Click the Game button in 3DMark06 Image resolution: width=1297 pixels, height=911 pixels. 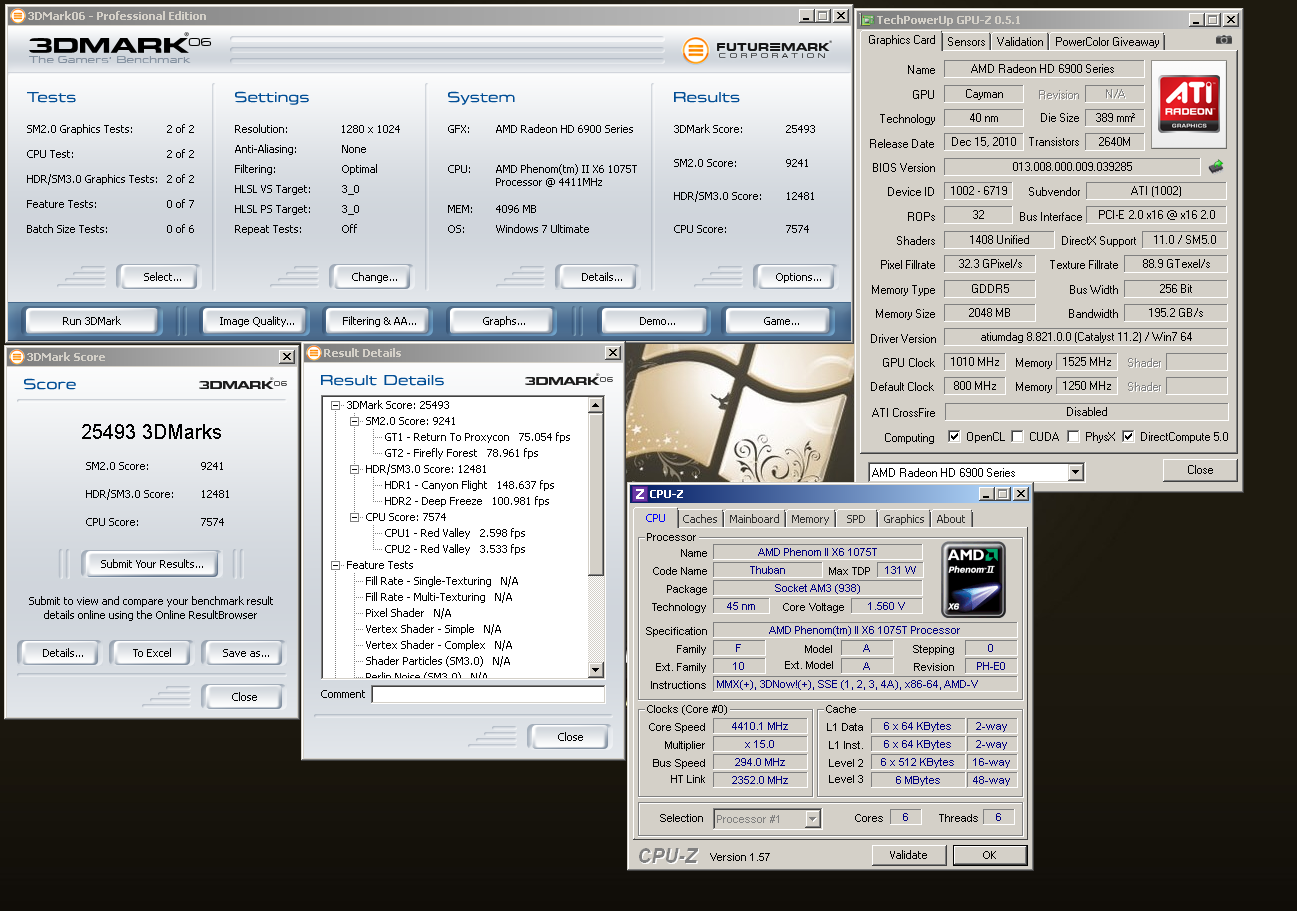pyautogui.click(x=781, y=321)
